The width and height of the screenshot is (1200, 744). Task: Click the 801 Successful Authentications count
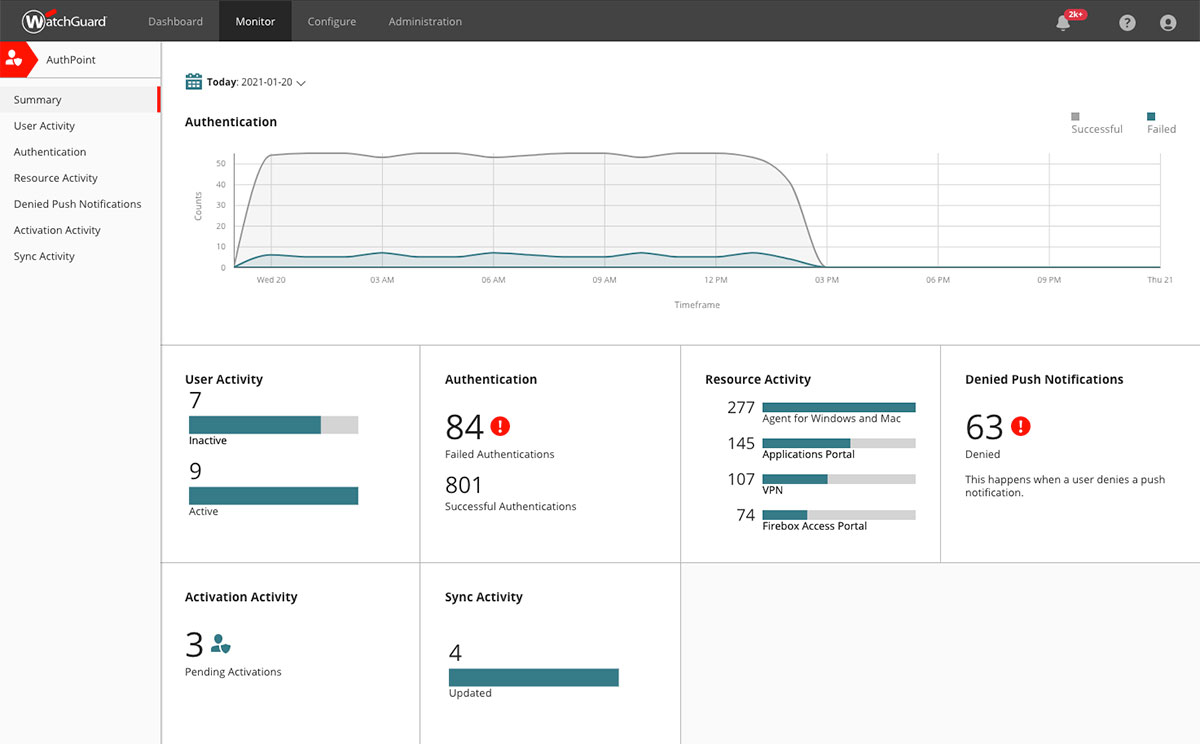pyautogui.click(x=464, y=485)
